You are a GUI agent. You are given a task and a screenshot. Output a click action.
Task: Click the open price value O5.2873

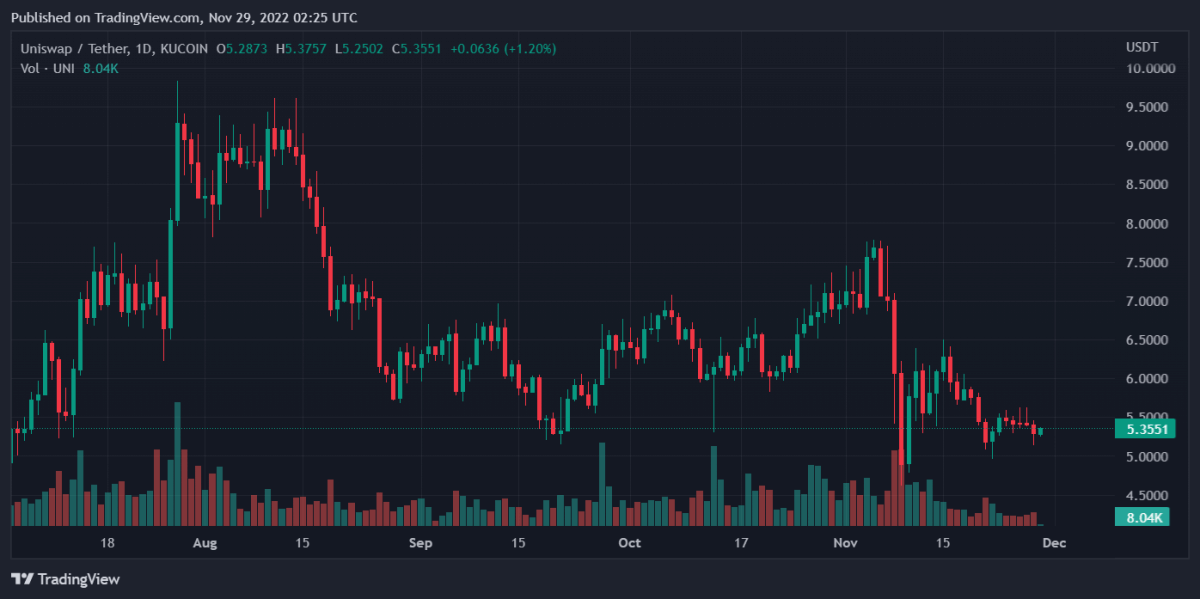tap(242, 48)
